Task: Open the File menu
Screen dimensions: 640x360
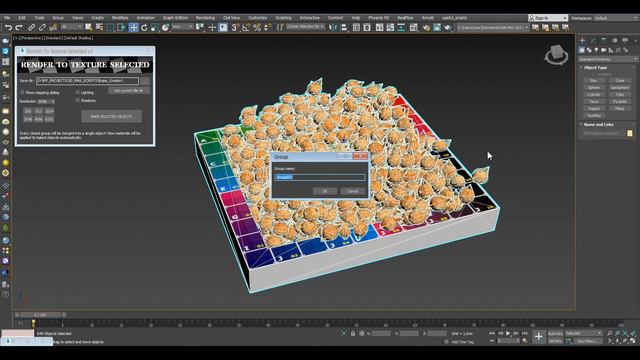Action: click(x=7, y=18)
